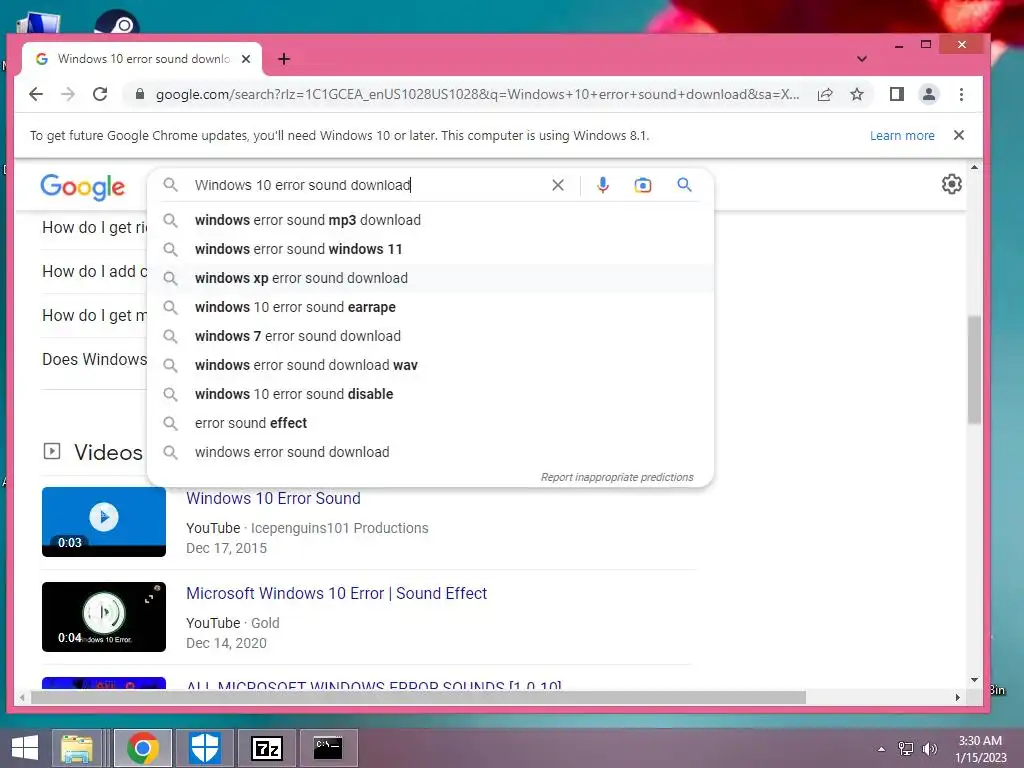This screenshot has width=1024, height=768.
Task: Pick suggestion windows error sound mp3 download
Action: [430, 220]
